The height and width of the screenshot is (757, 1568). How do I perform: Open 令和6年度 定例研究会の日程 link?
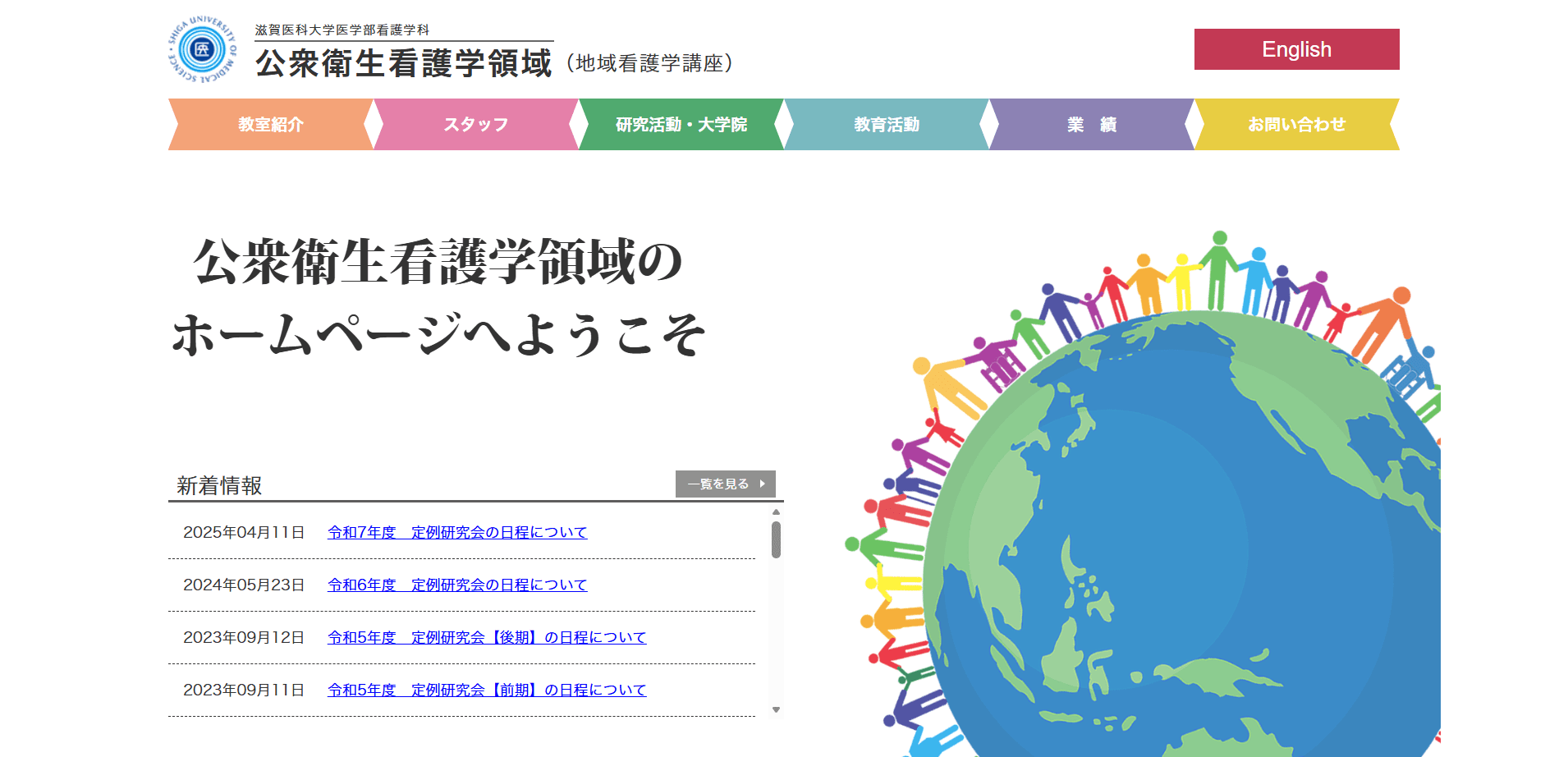click(456, 585)
